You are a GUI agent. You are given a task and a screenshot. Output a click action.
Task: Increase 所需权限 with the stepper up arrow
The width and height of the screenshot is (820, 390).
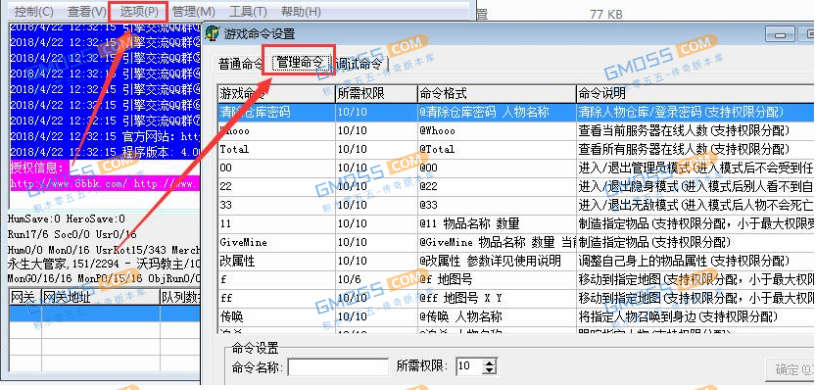coord(489,362)
